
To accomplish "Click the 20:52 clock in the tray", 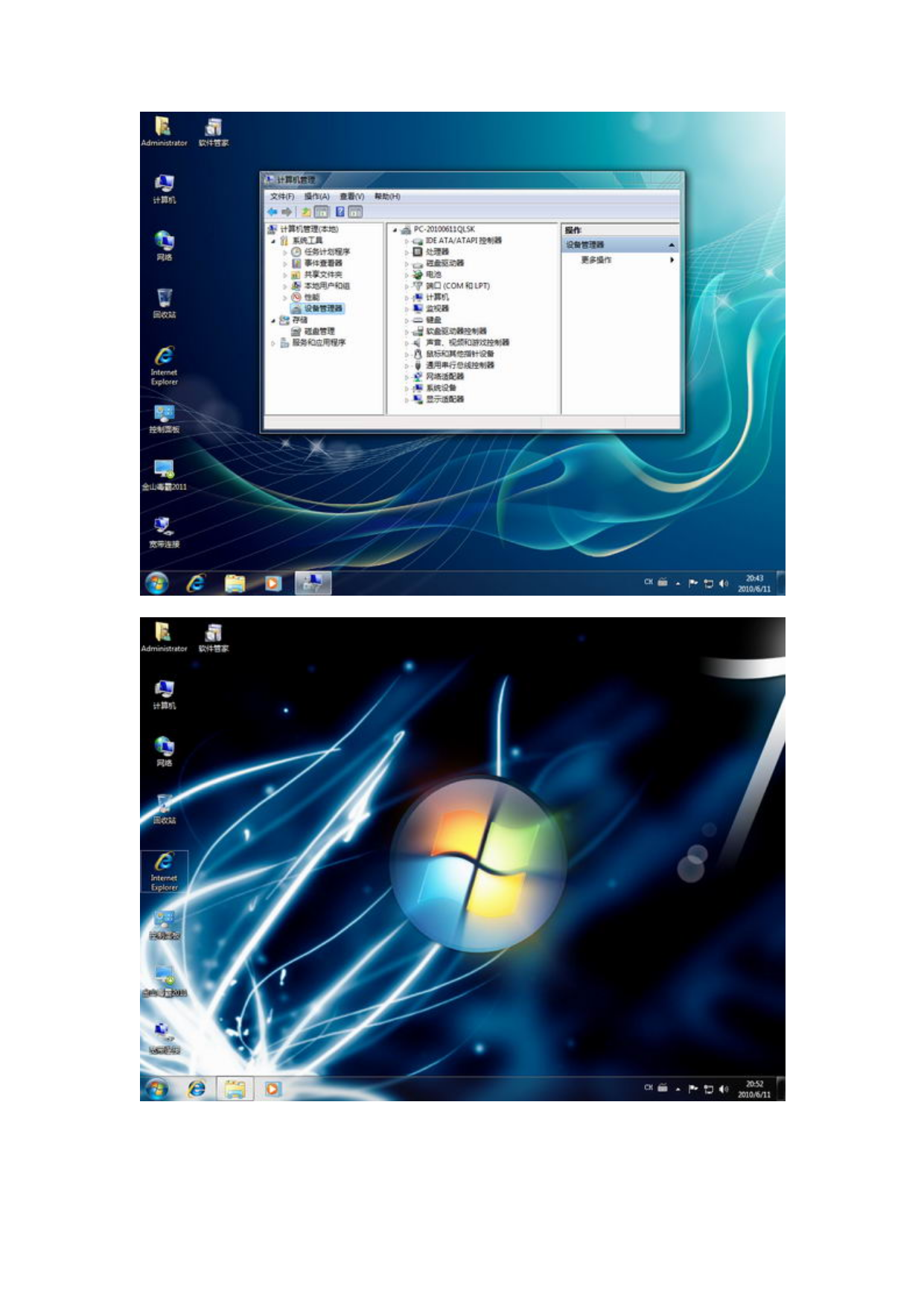I will [754, 1089].
